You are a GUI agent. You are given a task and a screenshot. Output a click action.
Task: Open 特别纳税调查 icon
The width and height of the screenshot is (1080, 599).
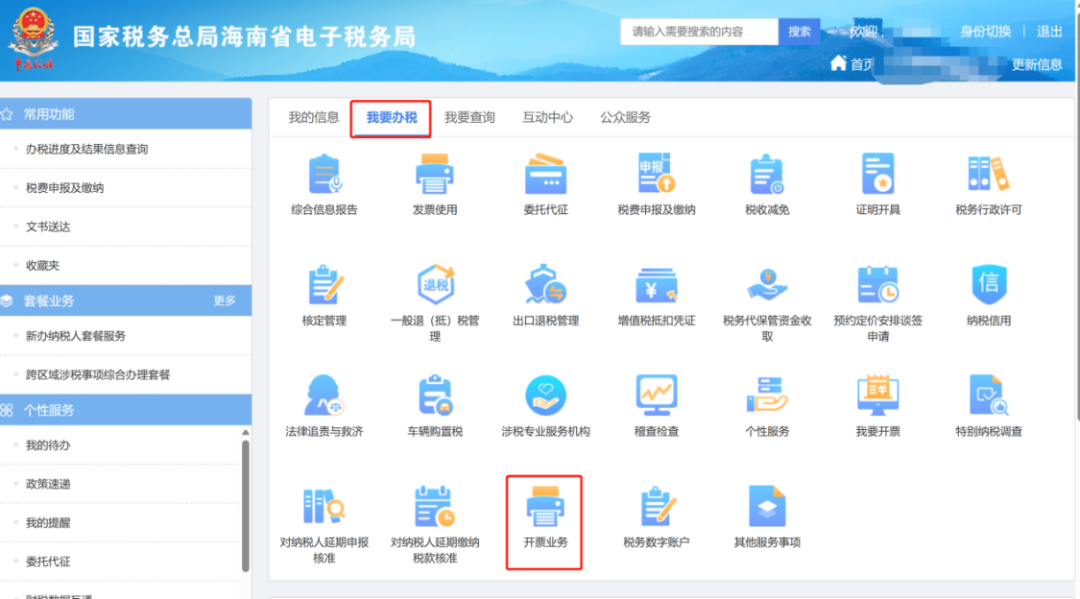click(988, 396)
